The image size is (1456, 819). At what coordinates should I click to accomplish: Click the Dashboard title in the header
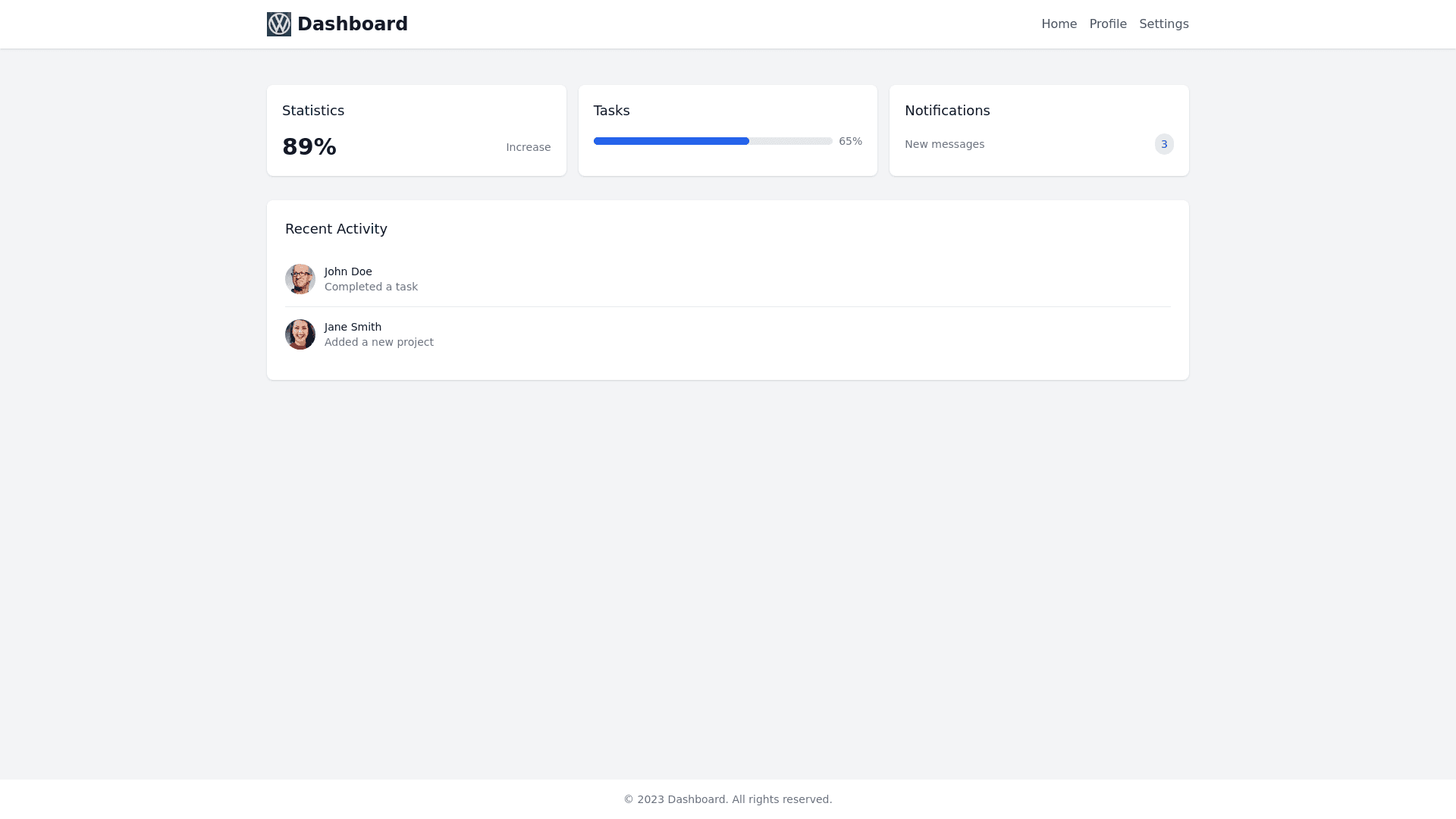click(x=353, y=24)
